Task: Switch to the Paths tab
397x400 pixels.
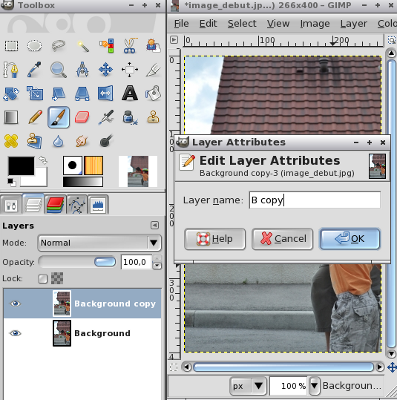Action: tap(77, 205)
